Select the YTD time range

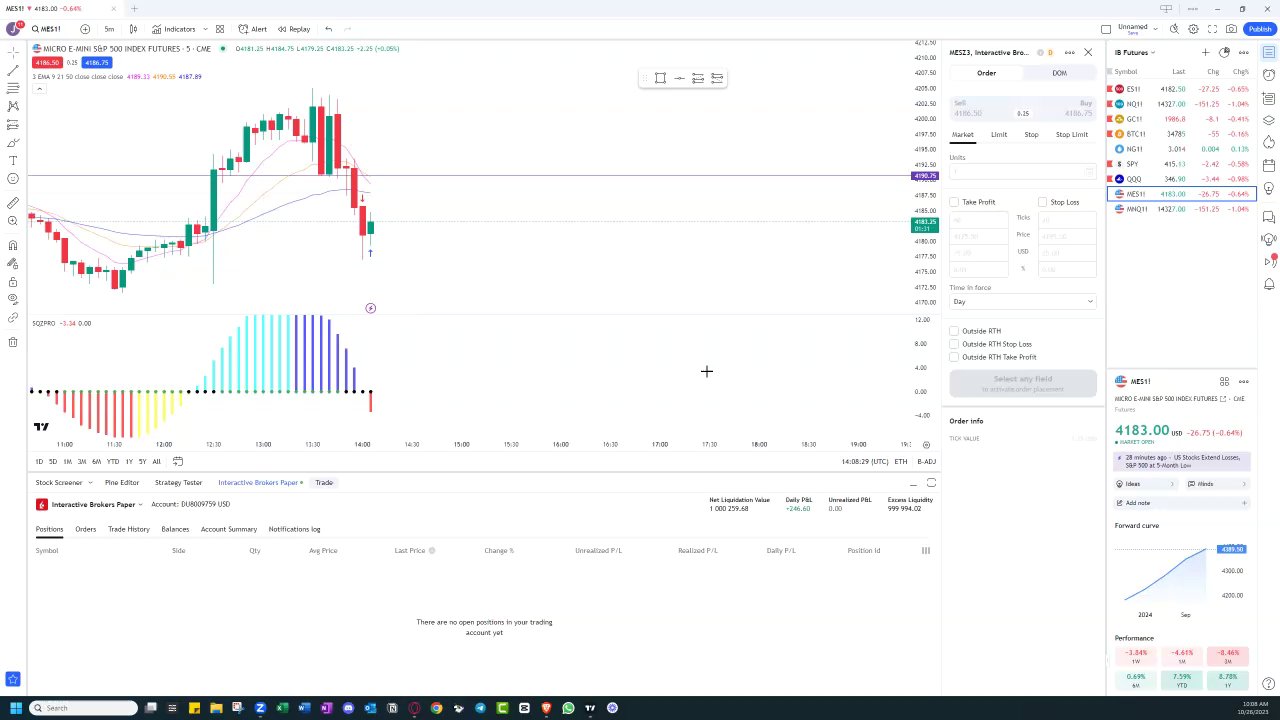click(112, 461)
